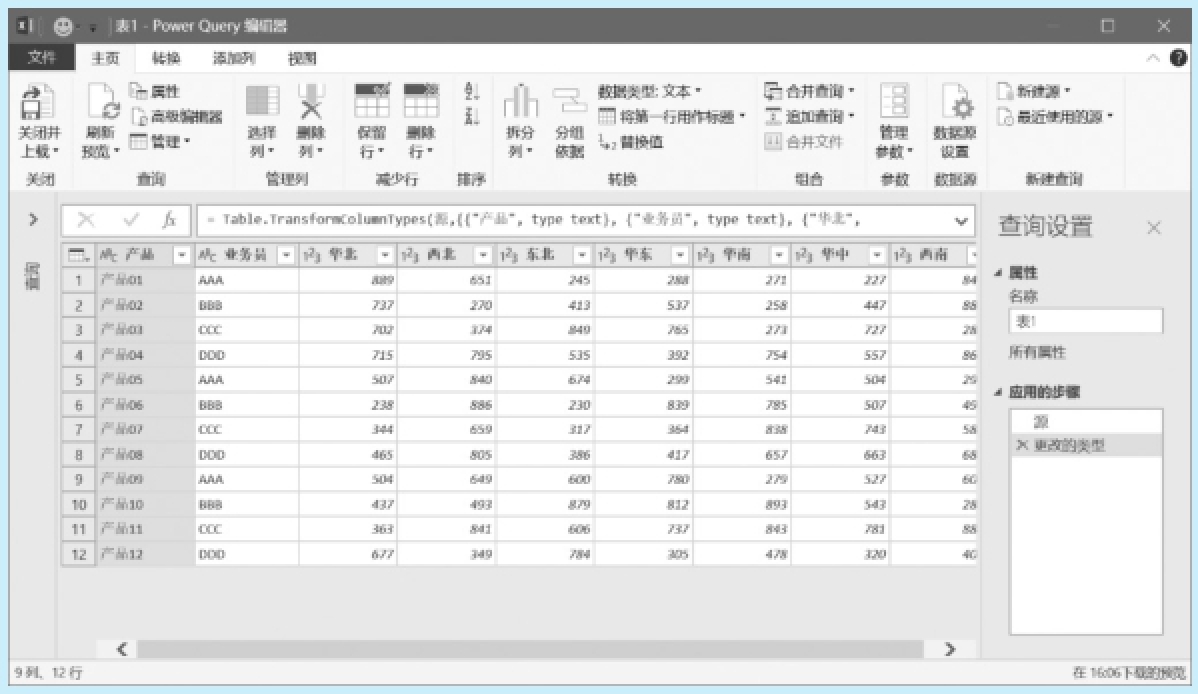Switch to the 添加列 ribbon tab
Image resolution: width=1198 pixels, height=694 pixels.
pos(233,58)
